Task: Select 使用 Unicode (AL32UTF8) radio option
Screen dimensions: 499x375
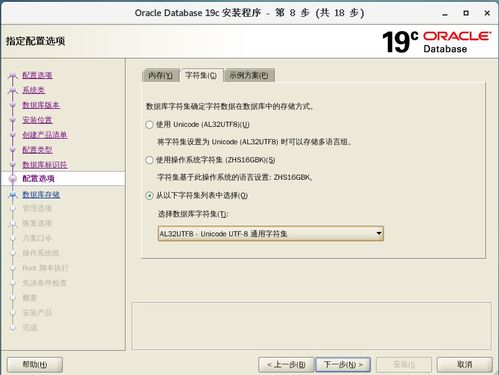Action: pos(149,125)
